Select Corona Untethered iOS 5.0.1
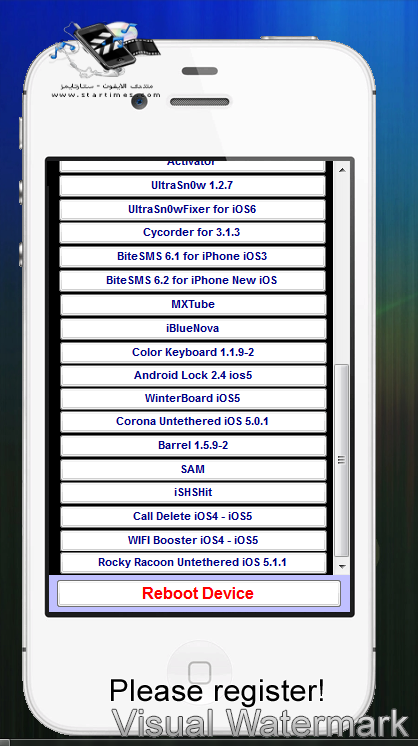418x746 pixels. [x=193, y=422]
